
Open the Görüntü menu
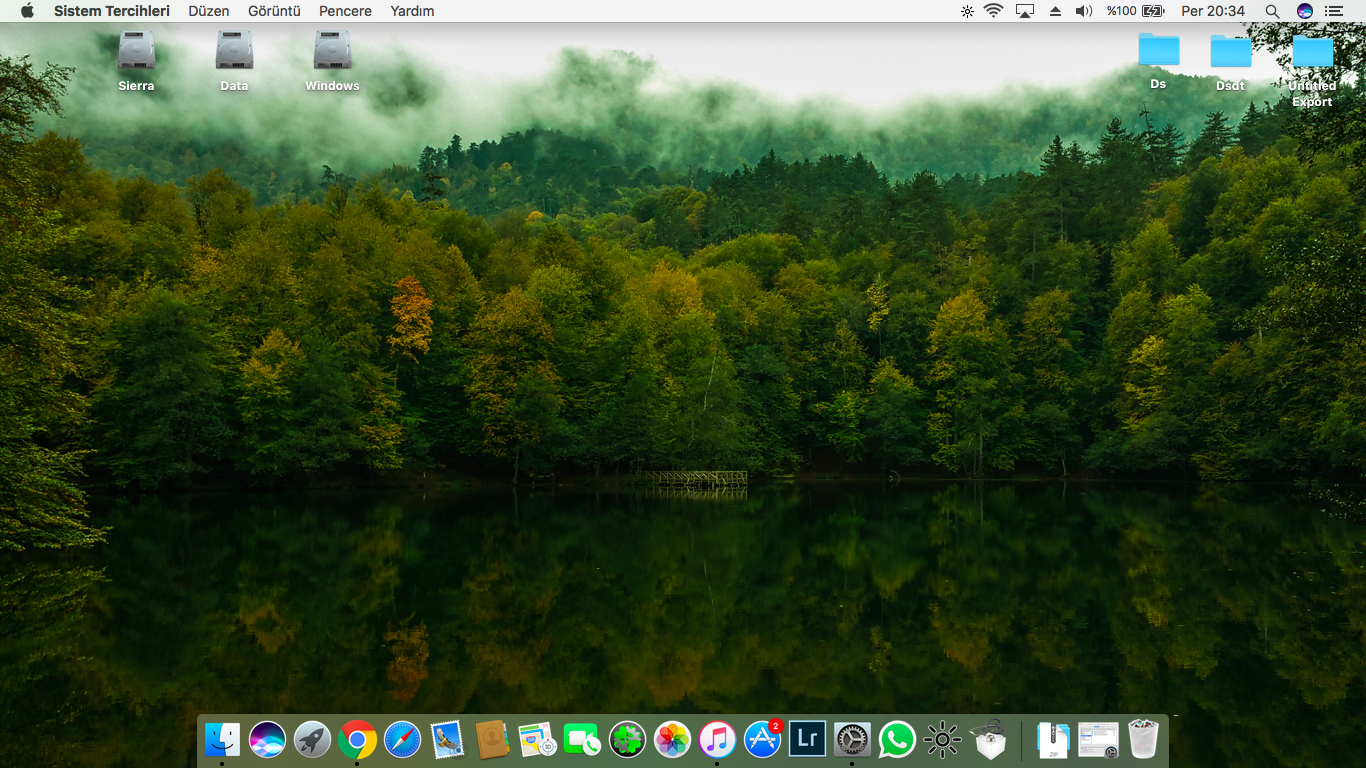click(x=274, y=11)
